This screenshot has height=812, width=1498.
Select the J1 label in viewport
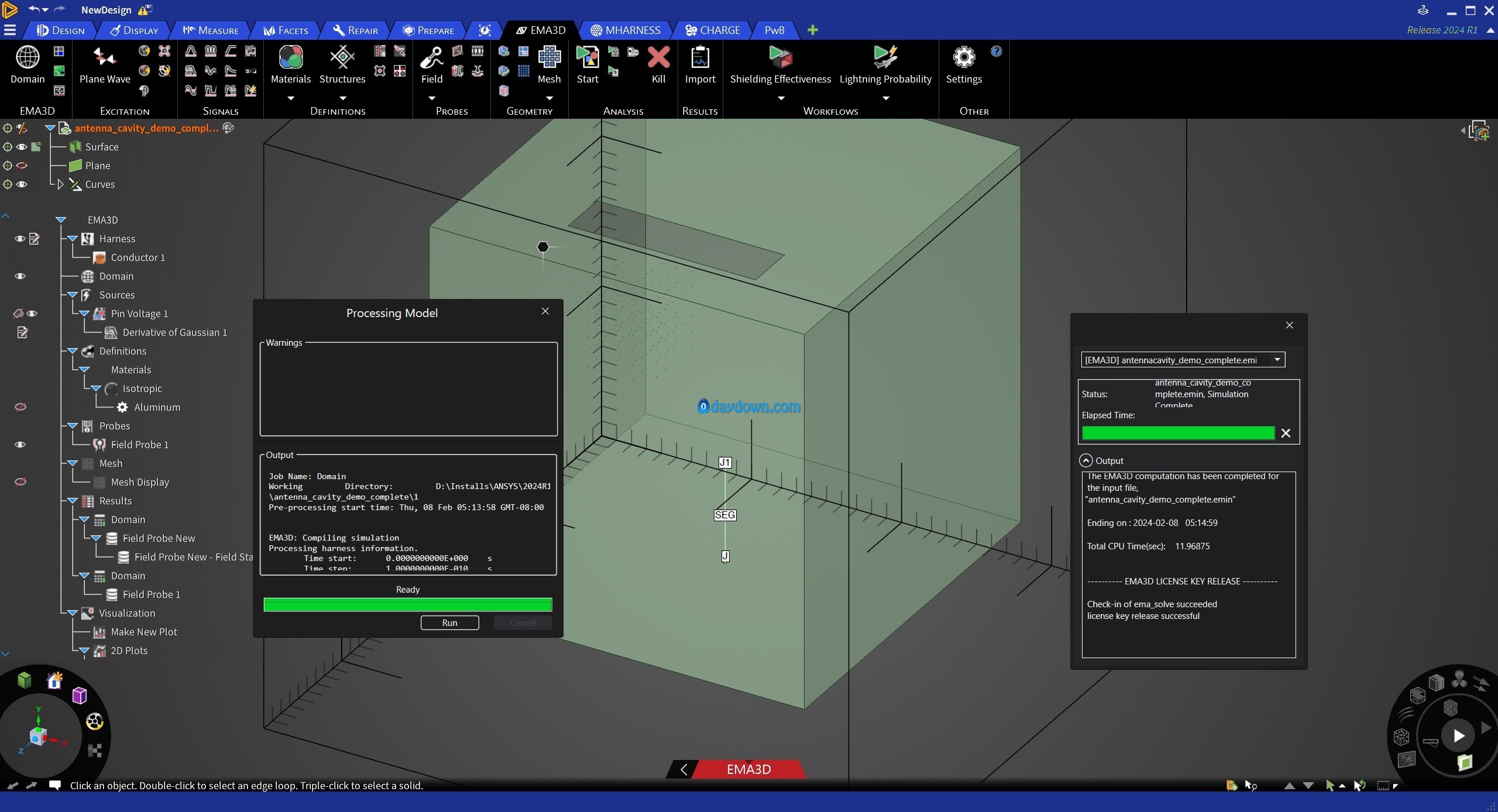point(725,462)
